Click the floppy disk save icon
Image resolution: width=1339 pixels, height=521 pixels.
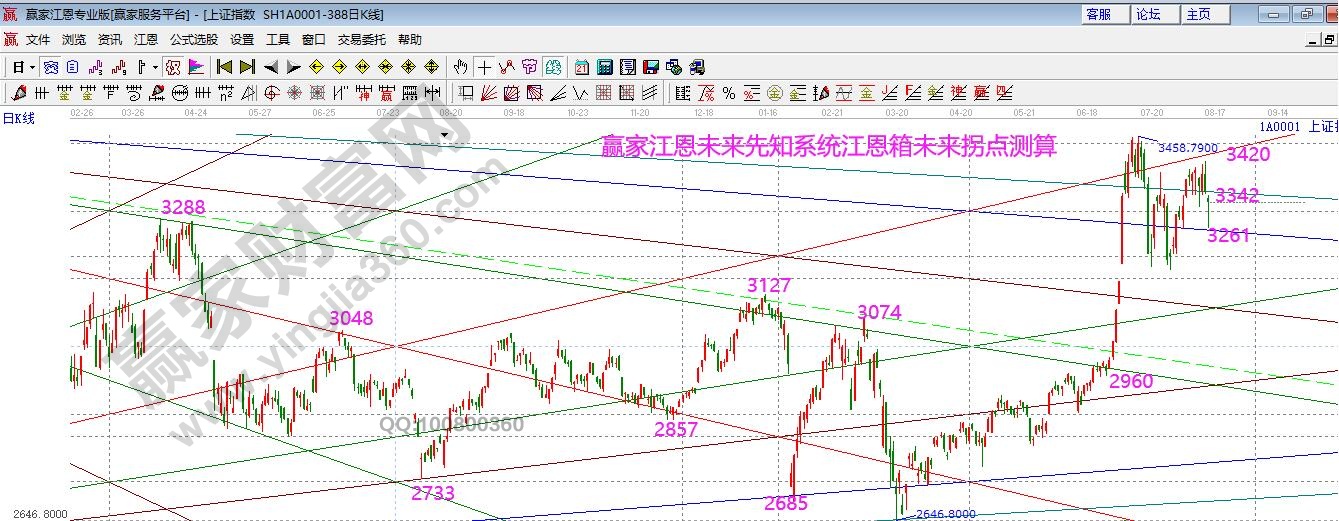coord(651,67)
